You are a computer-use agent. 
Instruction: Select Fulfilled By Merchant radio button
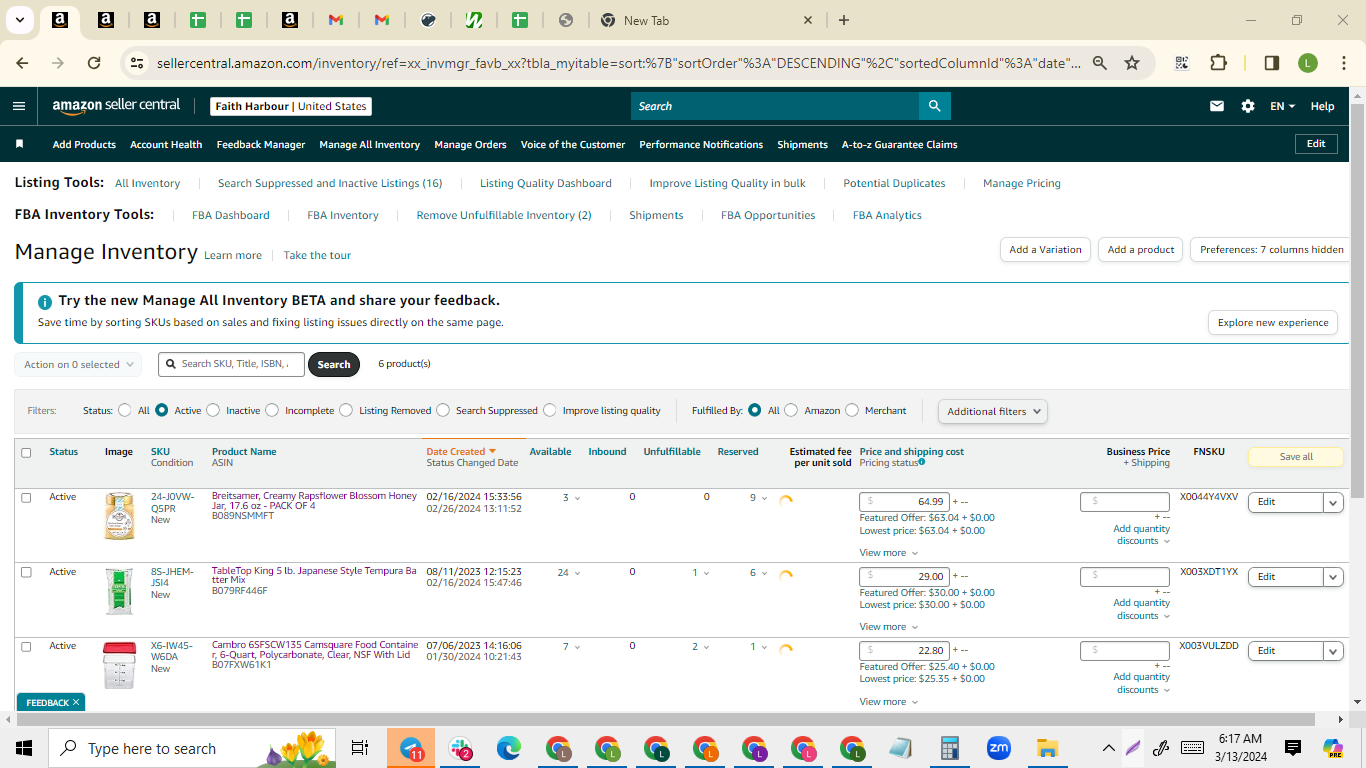852,410
